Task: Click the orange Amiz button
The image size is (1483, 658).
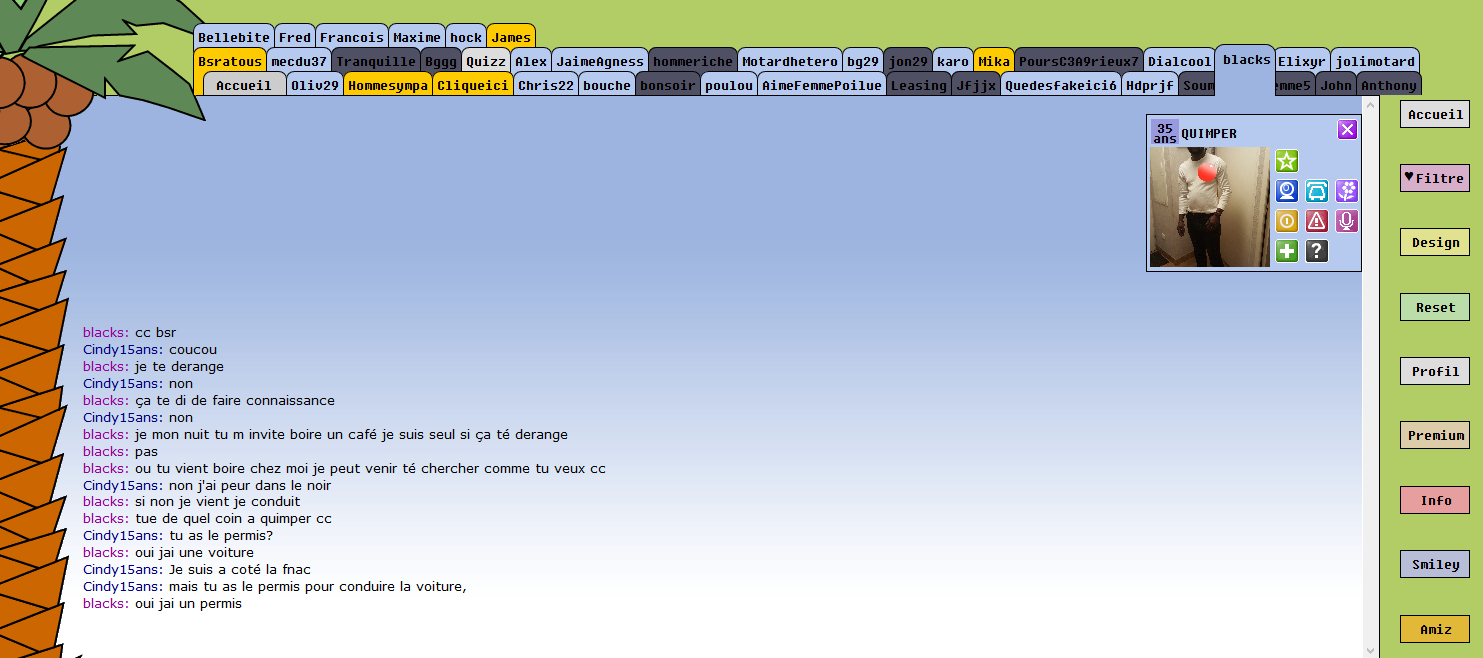Action: point(1435,629)
